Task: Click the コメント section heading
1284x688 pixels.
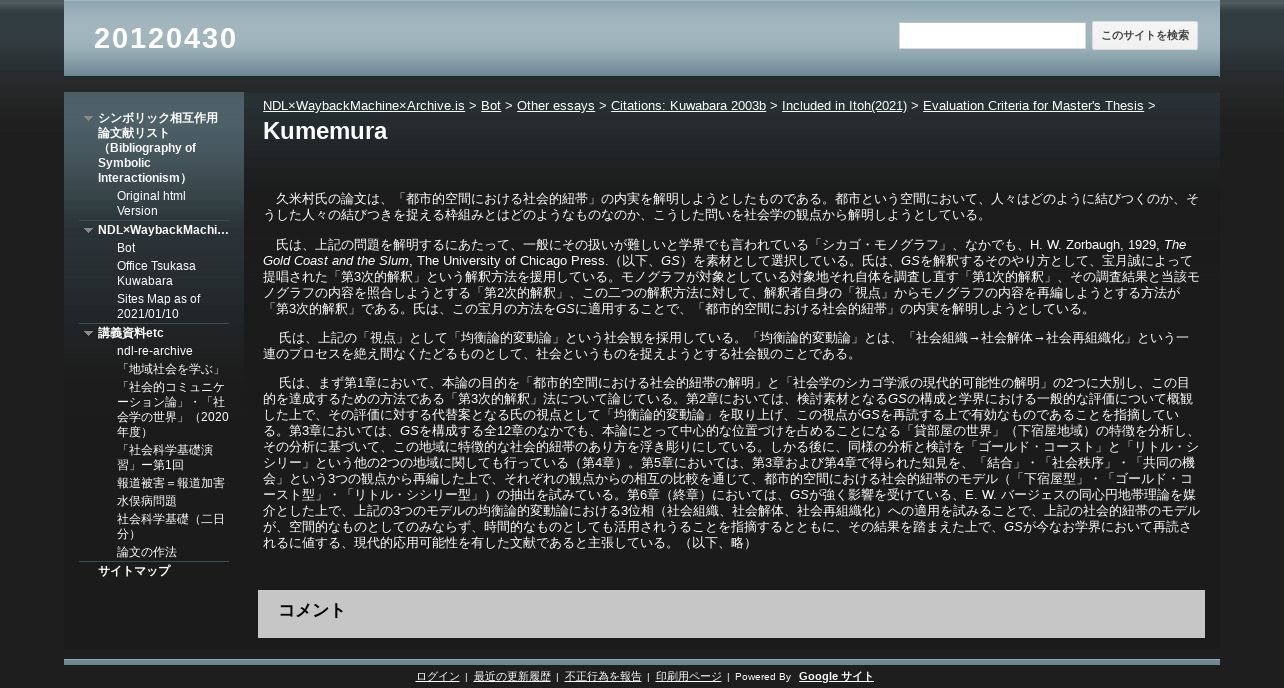Action: [x=312, y=610]
